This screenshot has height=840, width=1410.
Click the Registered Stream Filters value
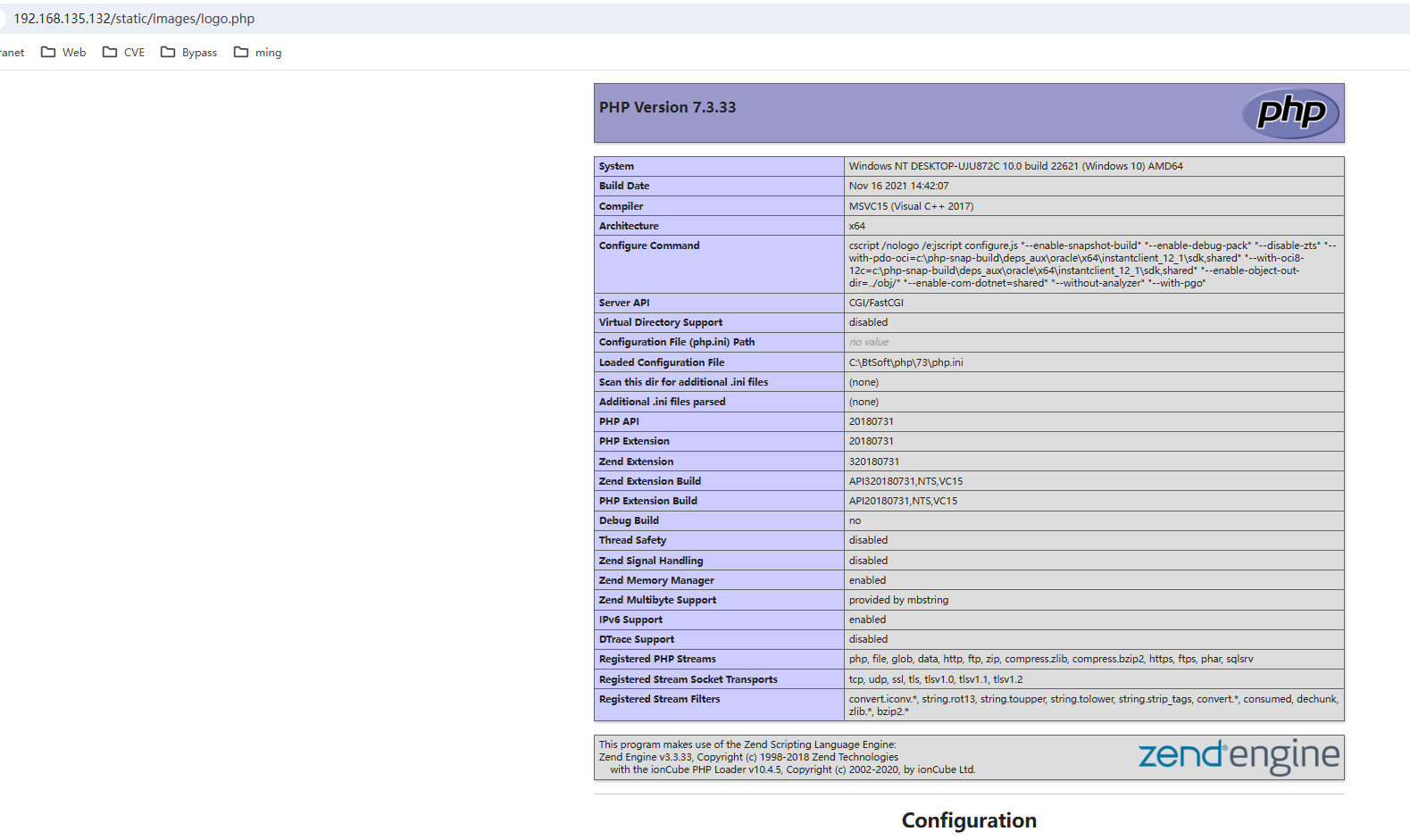1093,704
